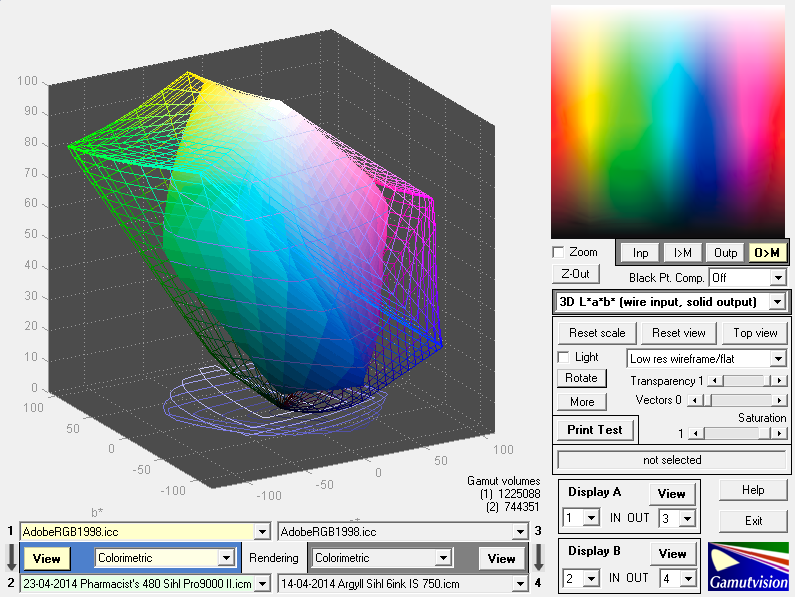795x597 pixels.
Task: Enable the Zoom checkbox
Action: [x=559, y=252]
